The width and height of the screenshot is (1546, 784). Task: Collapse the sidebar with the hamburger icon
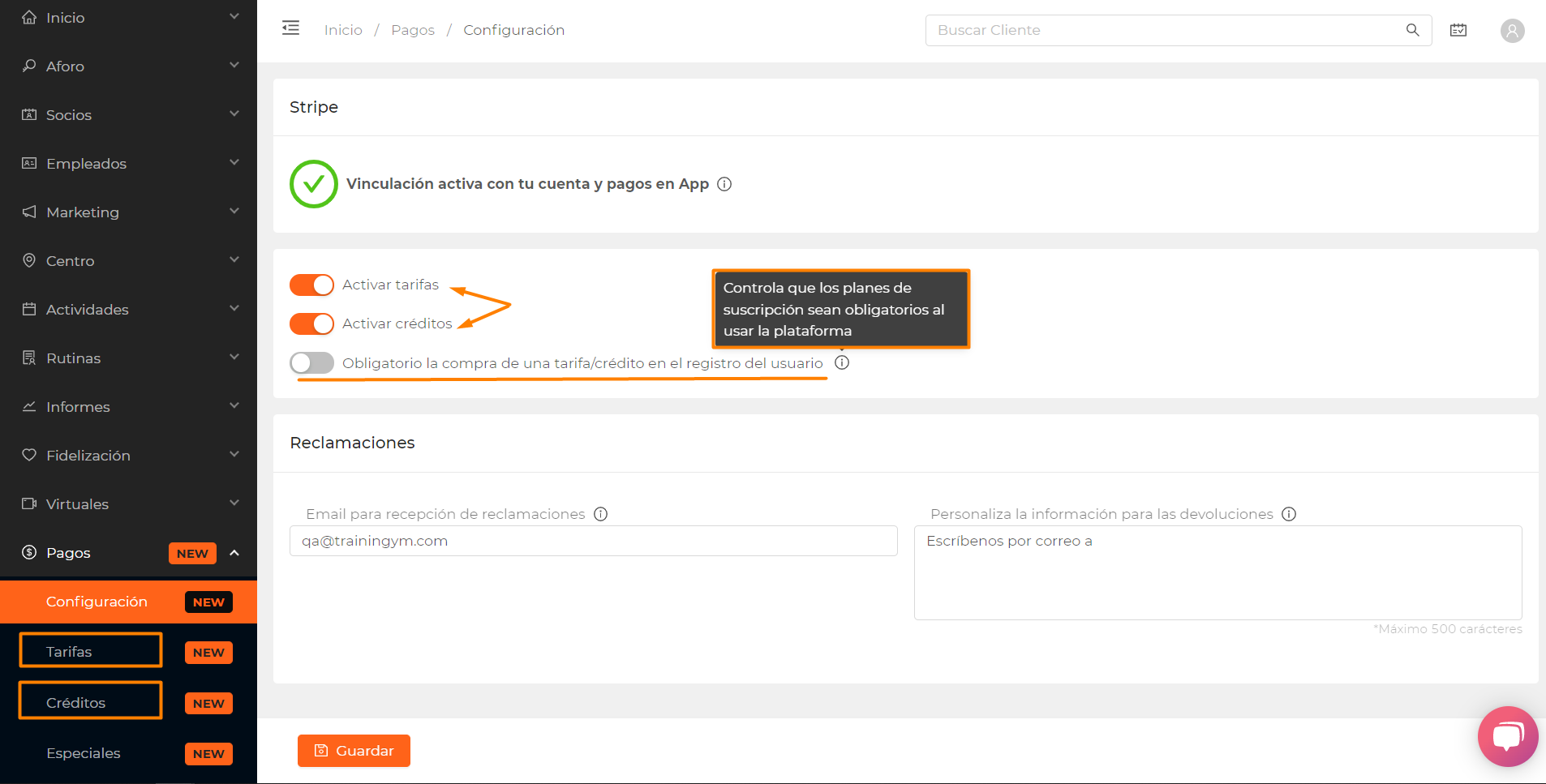tap(290, 28)
